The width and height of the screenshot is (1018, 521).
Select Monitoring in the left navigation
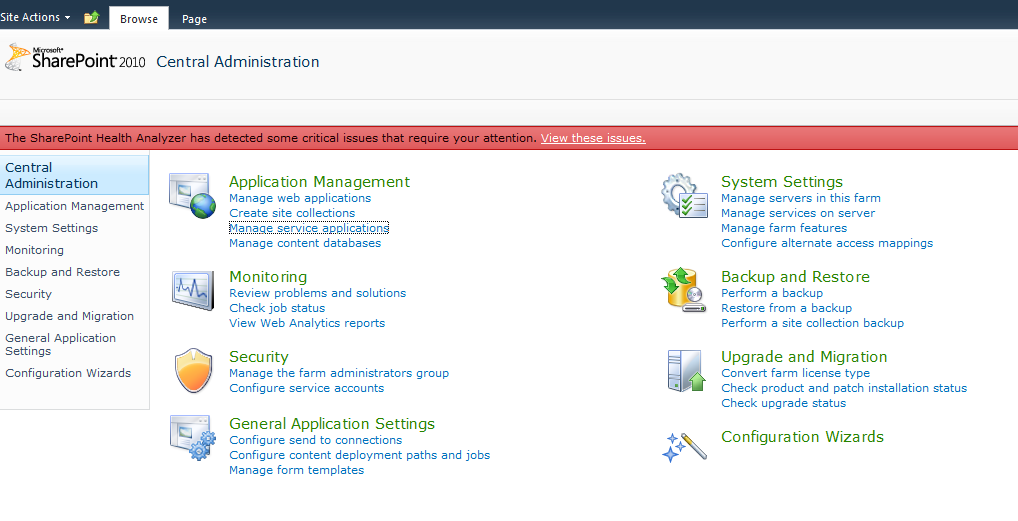tap(34, 250)
